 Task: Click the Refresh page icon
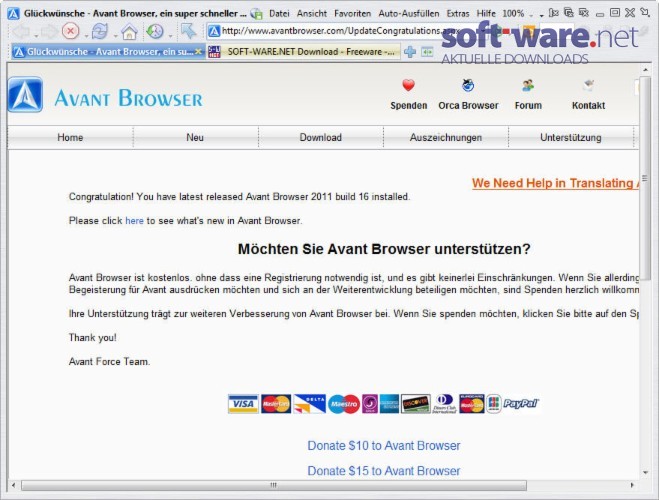pos(100,31)
